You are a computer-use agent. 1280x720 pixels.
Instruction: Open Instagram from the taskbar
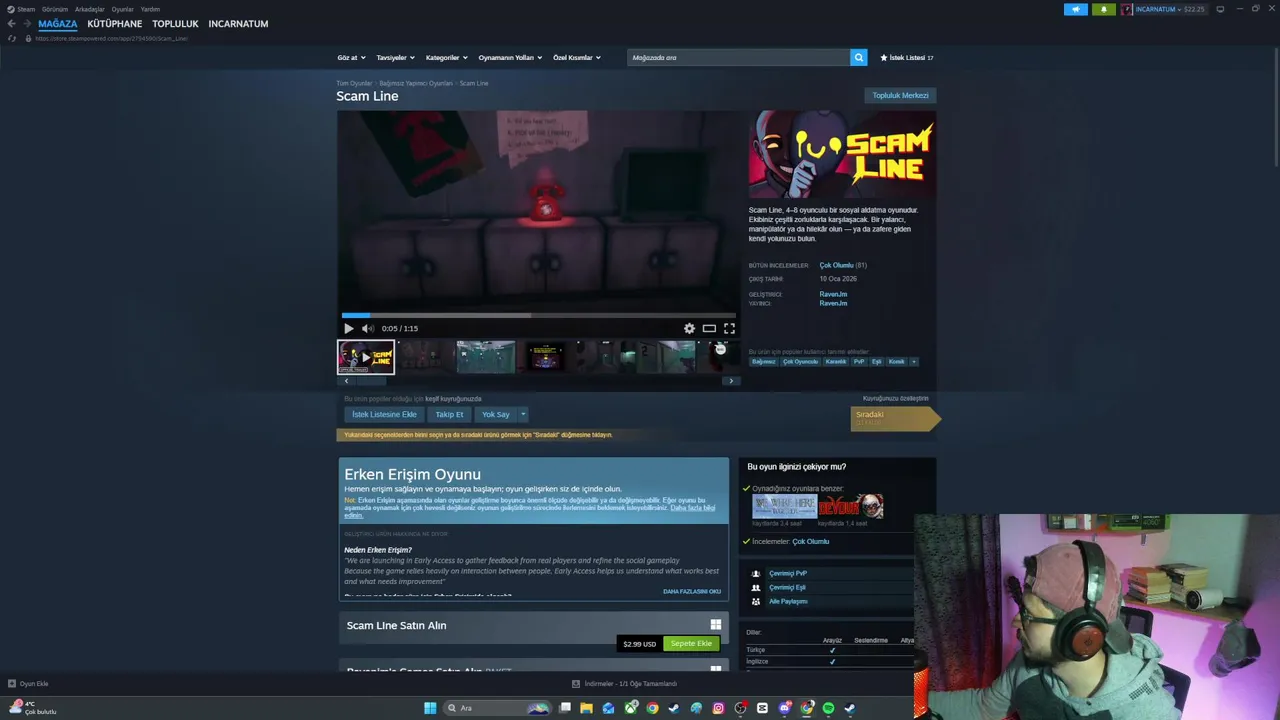pos(718,708)
